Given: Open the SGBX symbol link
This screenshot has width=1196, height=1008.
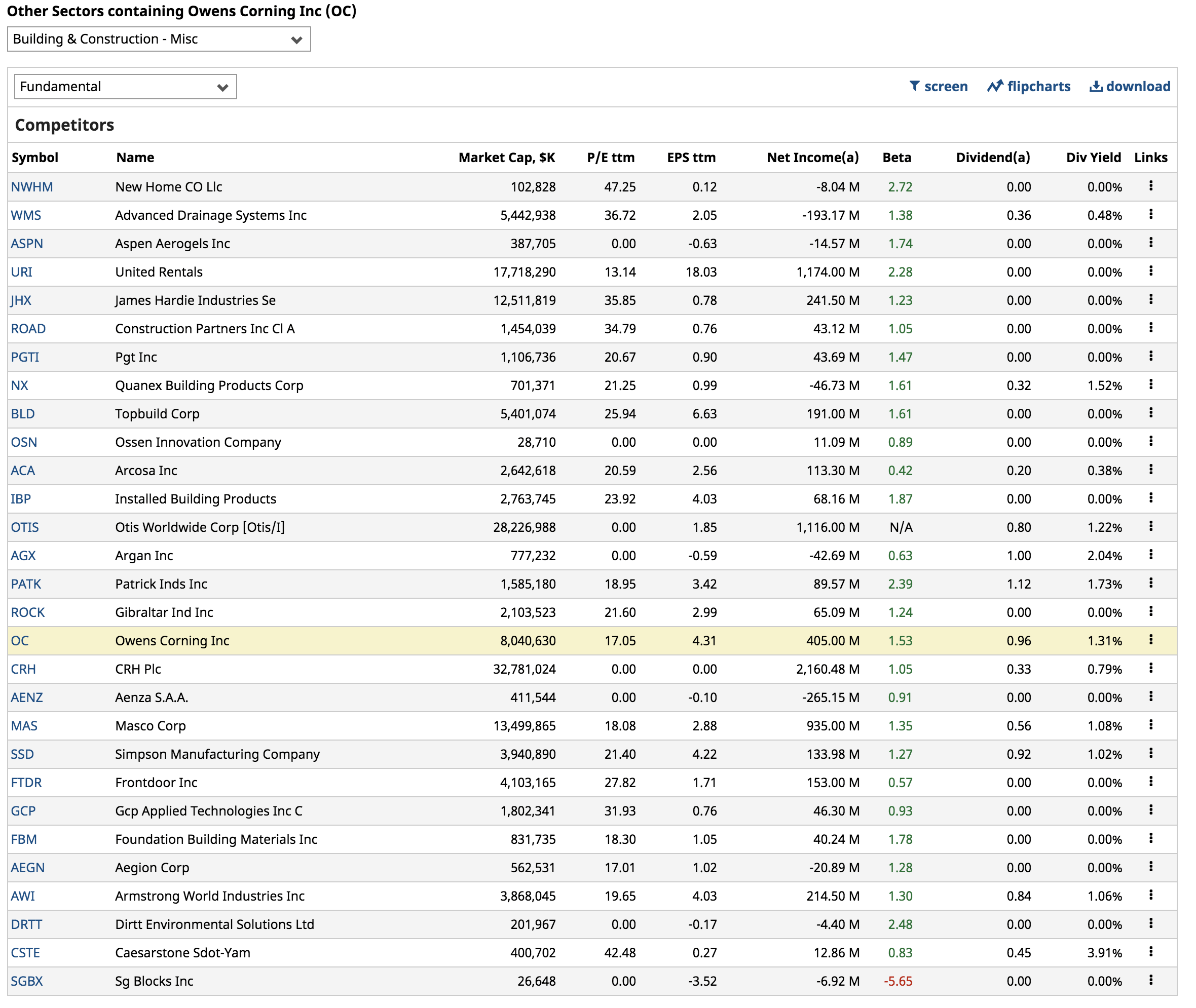Looking at the screenshot, I should coord(27,981).
